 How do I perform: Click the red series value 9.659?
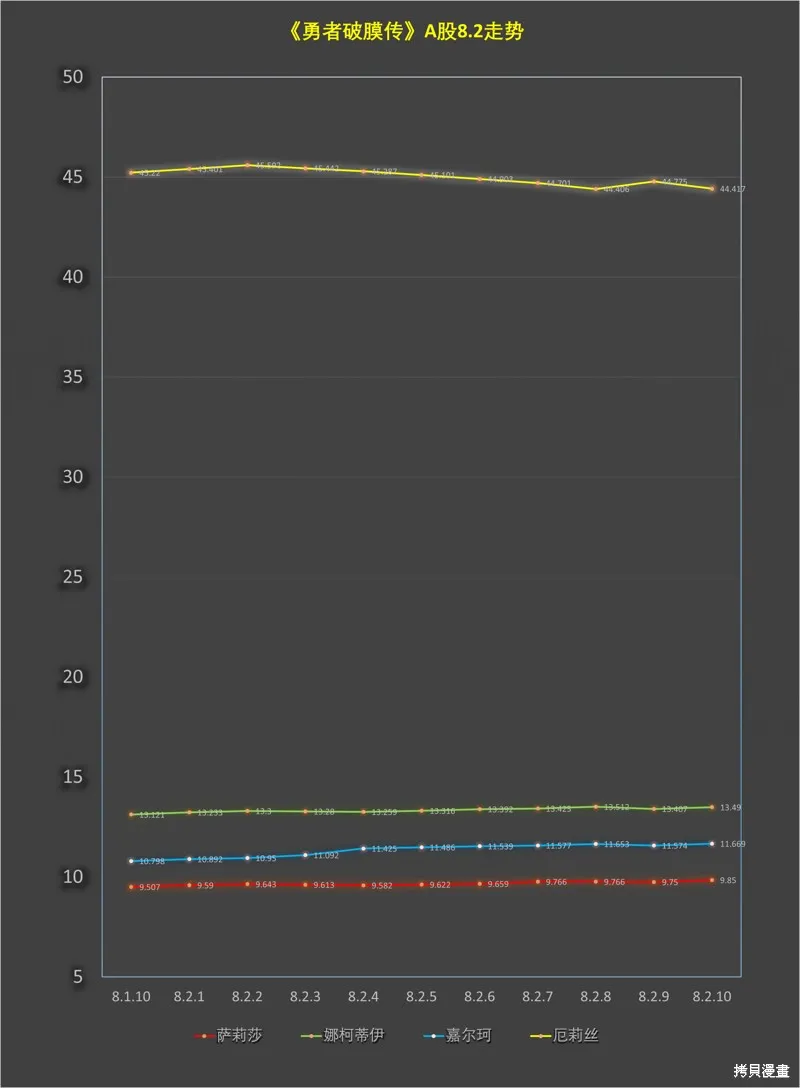point(497,885)
